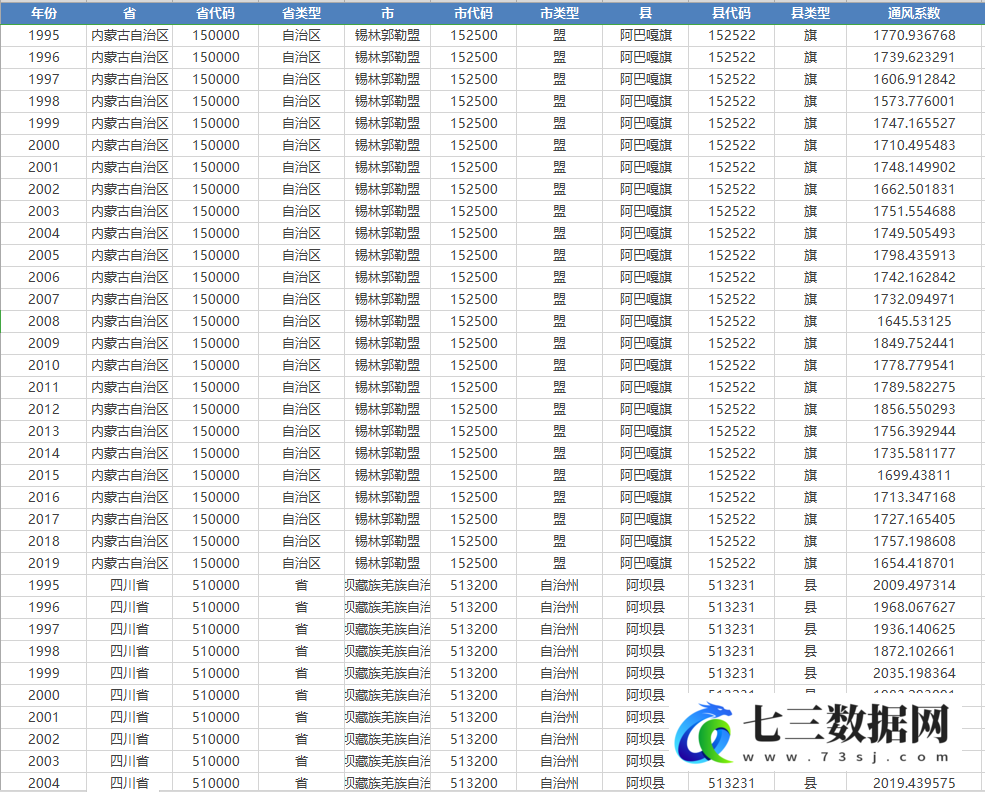The height and width of the screenshot is (792, 985).
Task: Click the value 1645.53125
Action: (x=915, y=321)
